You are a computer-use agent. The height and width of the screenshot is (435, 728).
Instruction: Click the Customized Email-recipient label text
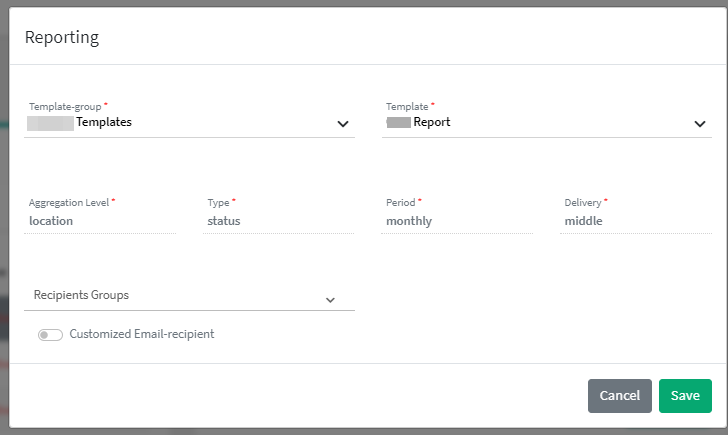point(141,334)
